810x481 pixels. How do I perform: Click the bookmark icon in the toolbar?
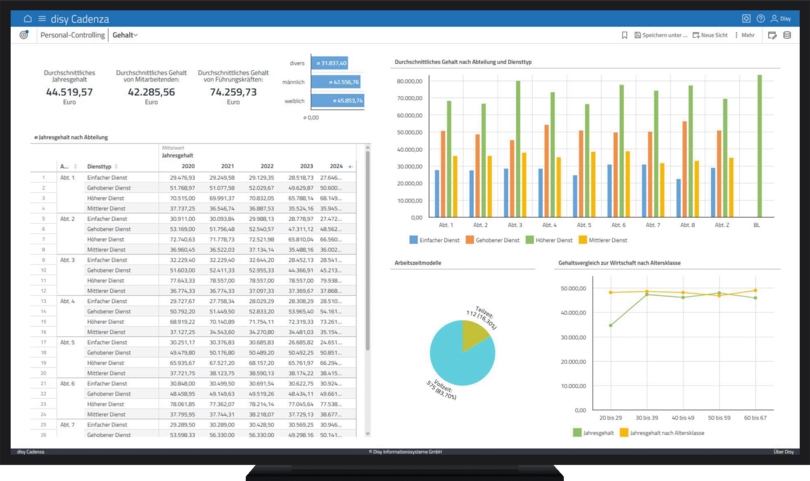tap(625, 35)
